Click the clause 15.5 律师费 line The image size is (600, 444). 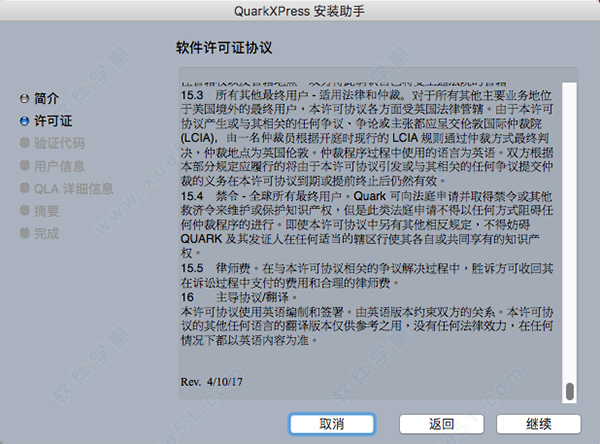[x=367, y=268]
